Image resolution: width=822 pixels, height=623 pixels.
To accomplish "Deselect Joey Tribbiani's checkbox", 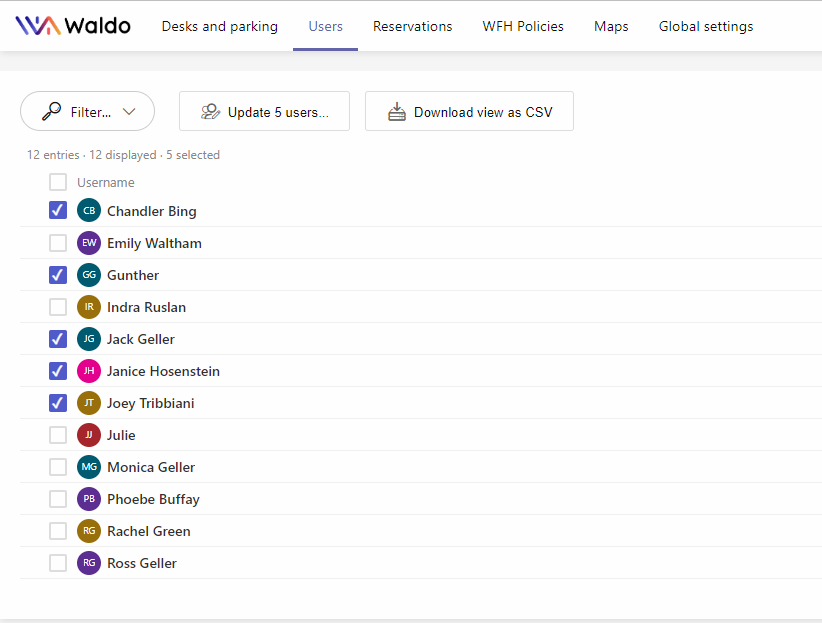I will pyautogui.click(x=58, y=403).
